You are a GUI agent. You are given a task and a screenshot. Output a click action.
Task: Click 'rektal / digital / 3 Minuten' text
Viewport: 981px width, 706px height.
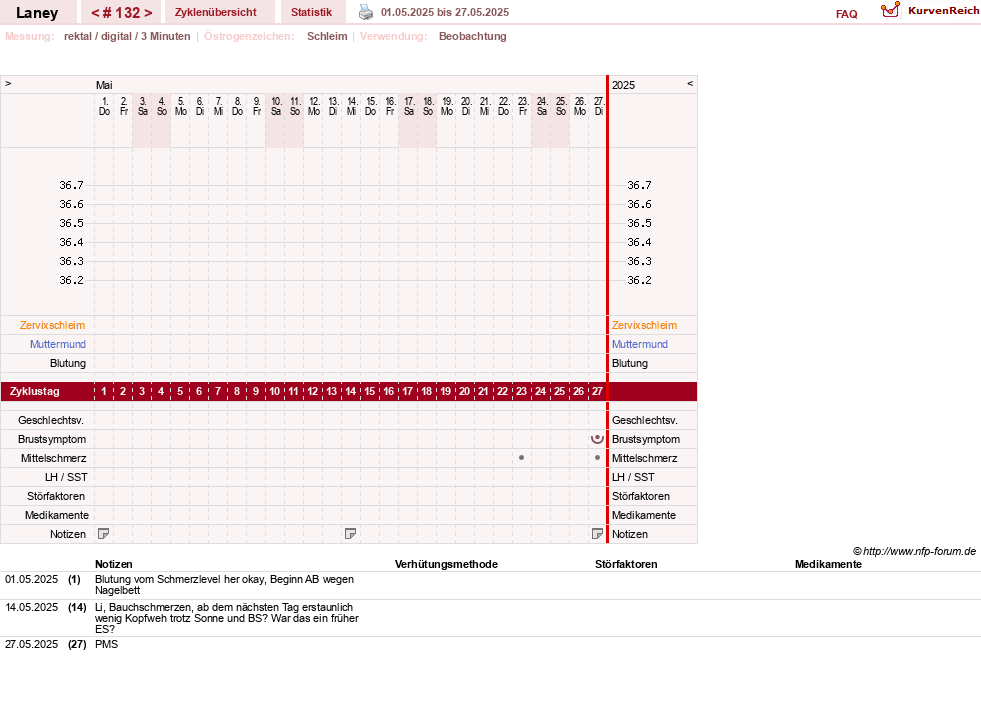point(127,36)
